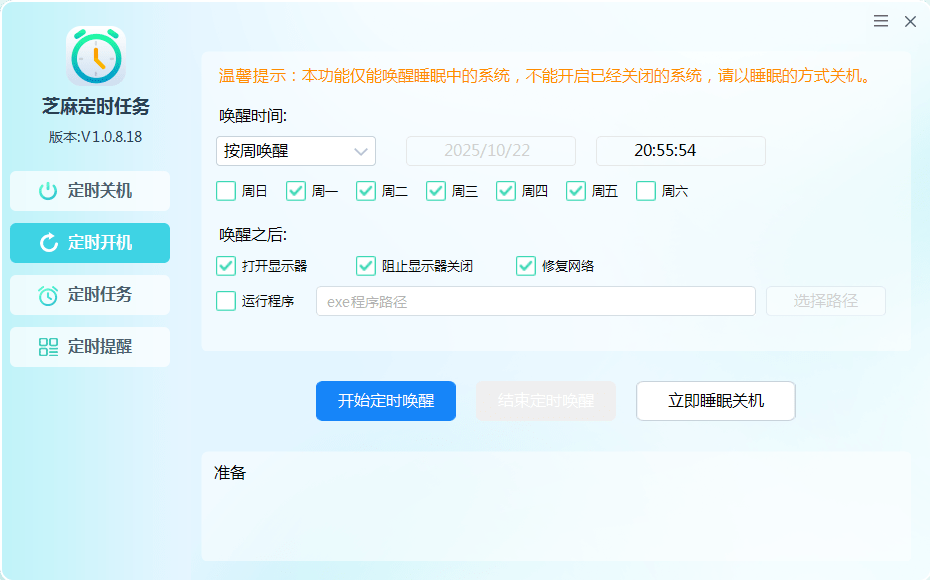Click the refresh icon beside 定时开机
The image size is (930, 580).
47,243
